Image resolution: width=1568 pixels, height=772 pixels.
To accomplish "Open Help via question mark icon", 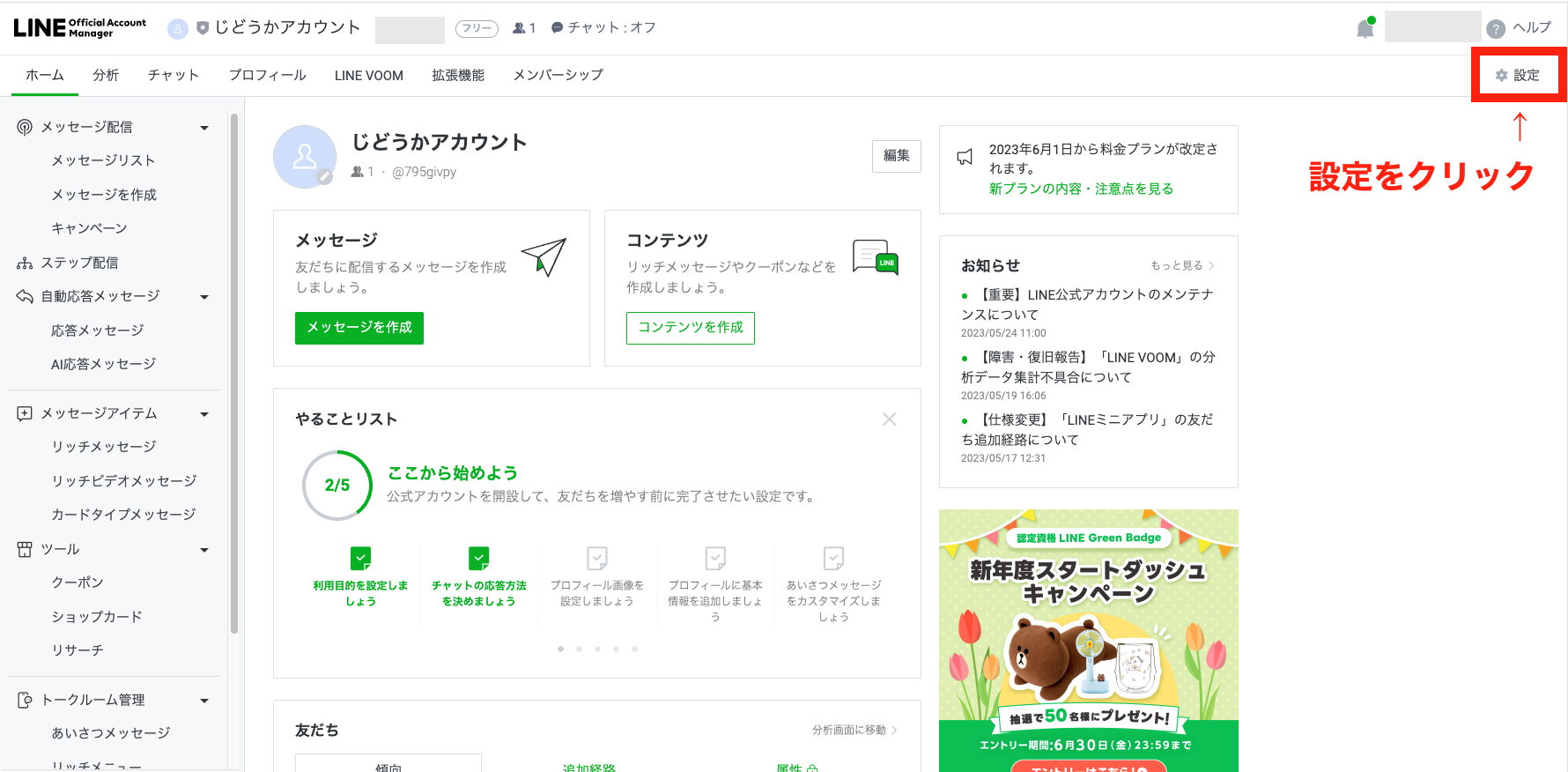I will coord(1495,29).
